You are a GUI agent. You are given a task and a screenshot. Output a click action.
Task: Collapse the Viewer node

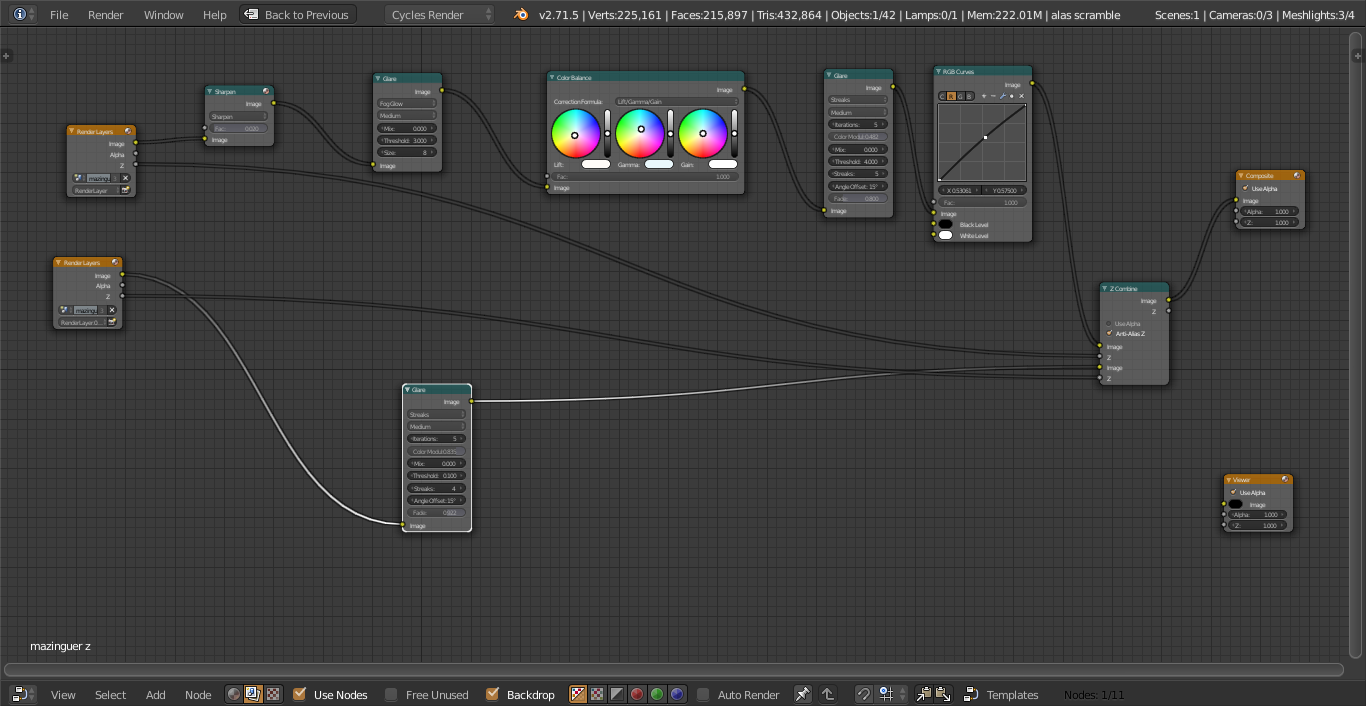1229,479
